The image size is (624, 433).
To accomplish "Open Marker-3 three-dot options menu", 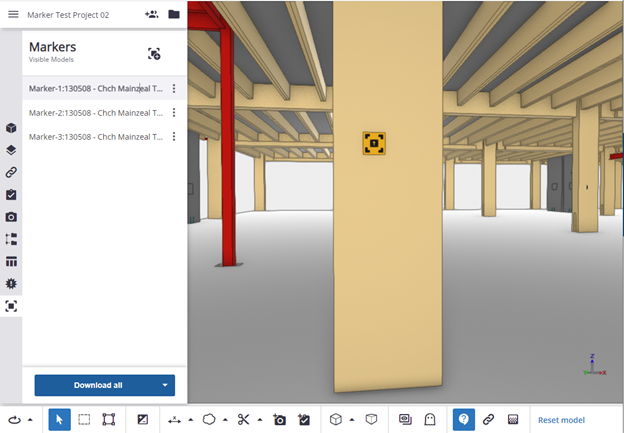I will pyautogui.click(x=174, y=137).
